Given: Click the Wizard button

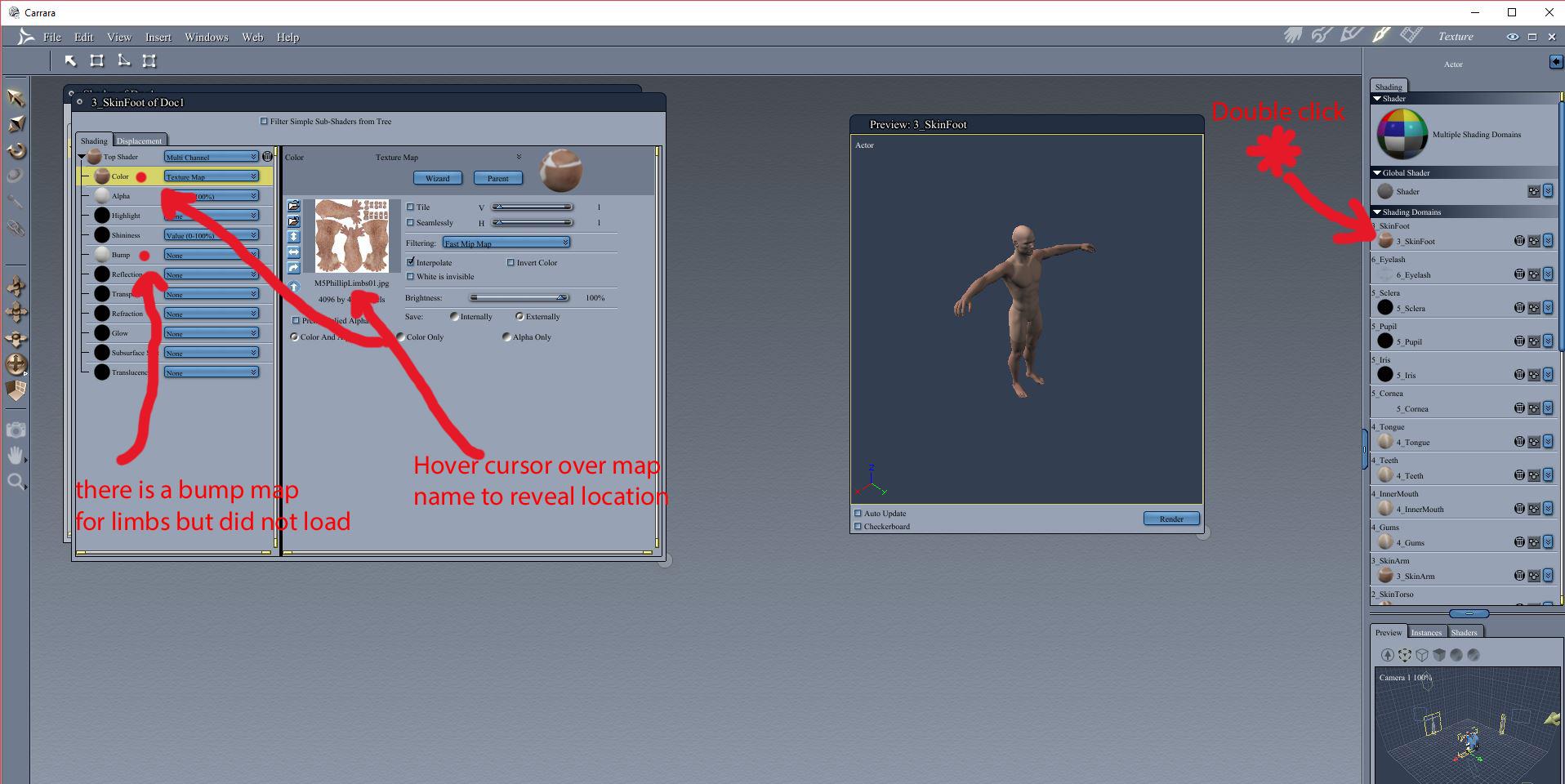Looking at the screenshot, I should (438, 178).
